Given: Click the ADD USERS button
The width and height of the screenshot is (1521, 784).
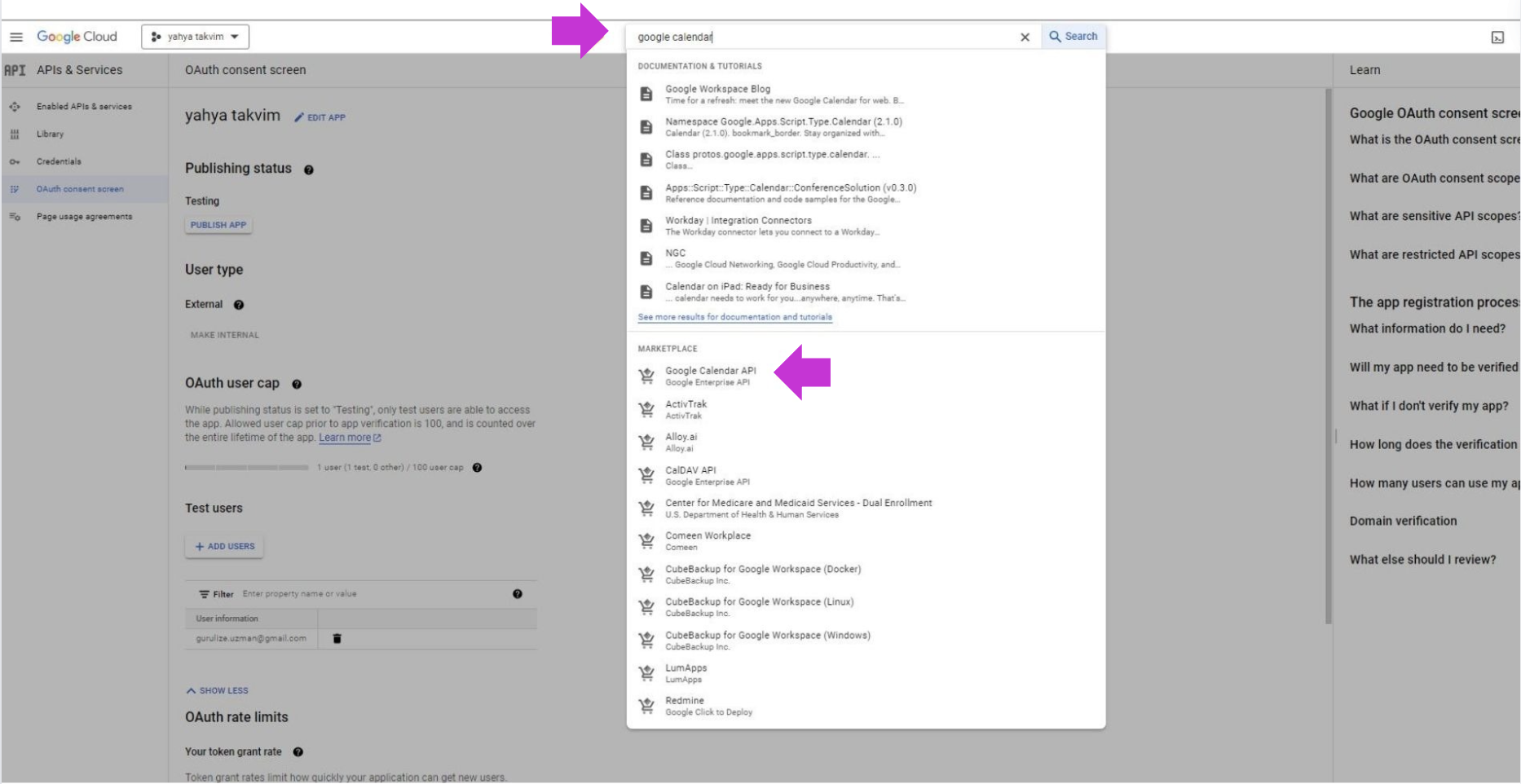Looking at the screenshot, I should 224,547.
